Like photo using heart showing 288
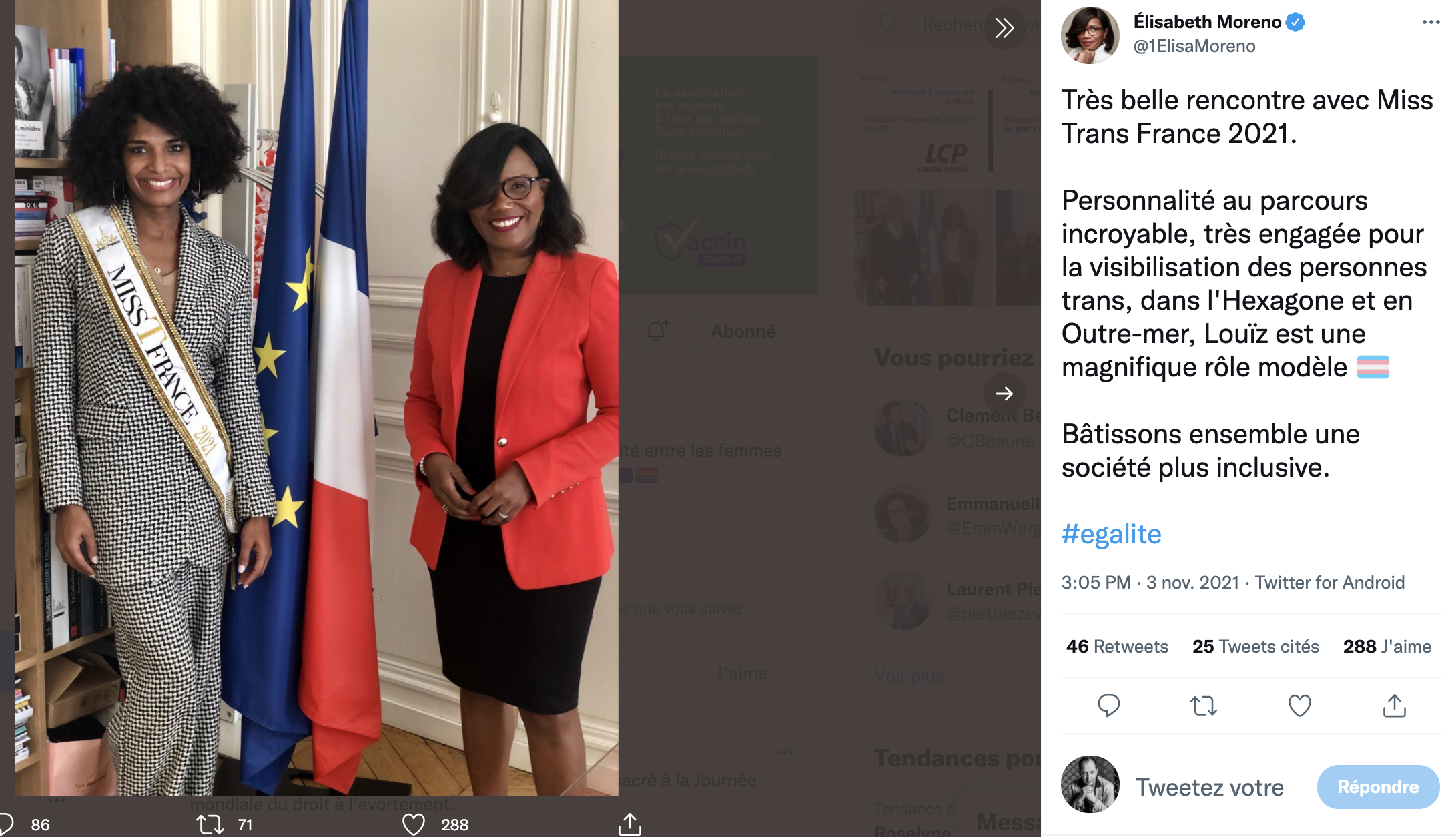Screen dimensions: 1456x837 tap(414, 824)
